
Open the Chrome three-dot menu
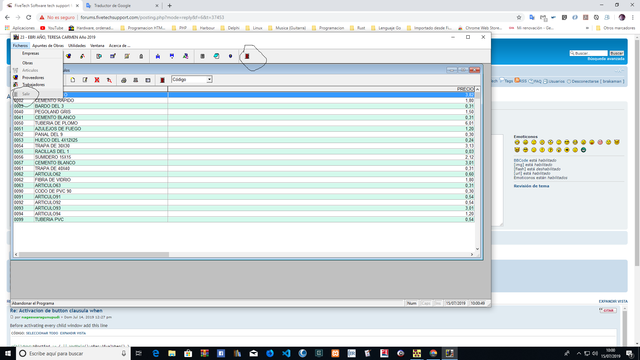(x=633, y=18)
